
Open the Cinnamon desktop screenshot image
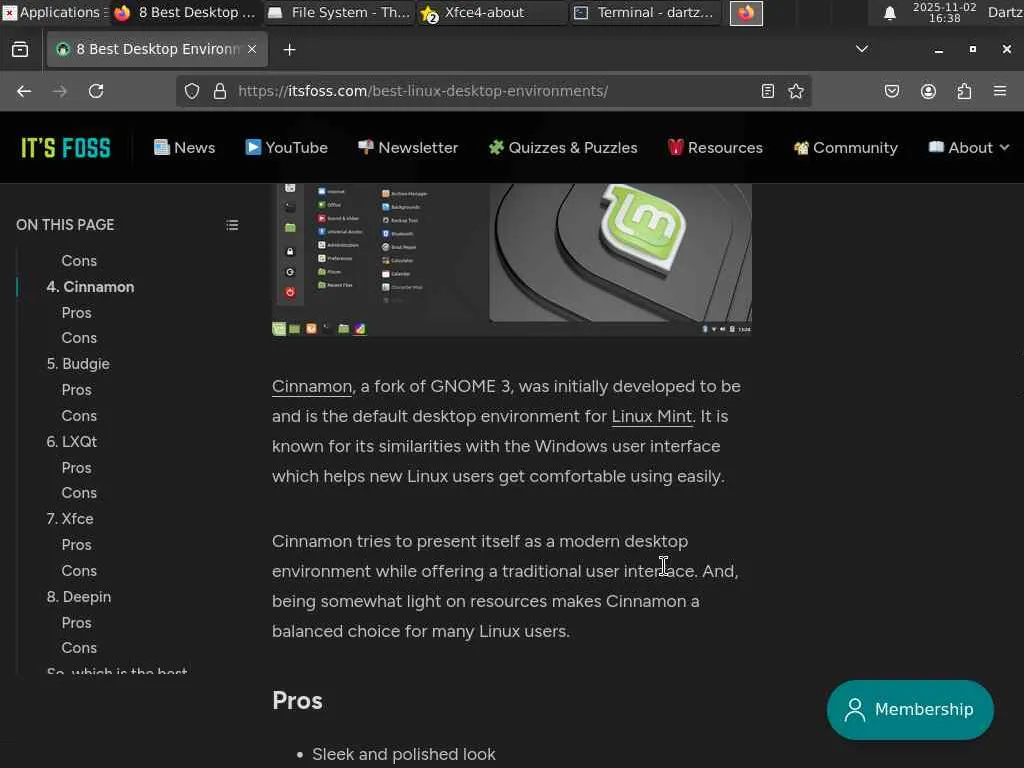511,260
